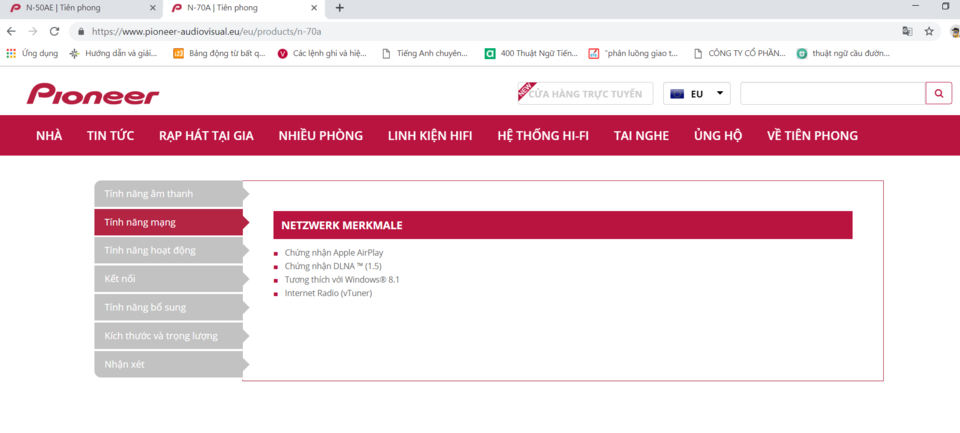Open the 400 Thuật Ngữ Tiến bookmark
Screen dimensions: 960x433
531,53
